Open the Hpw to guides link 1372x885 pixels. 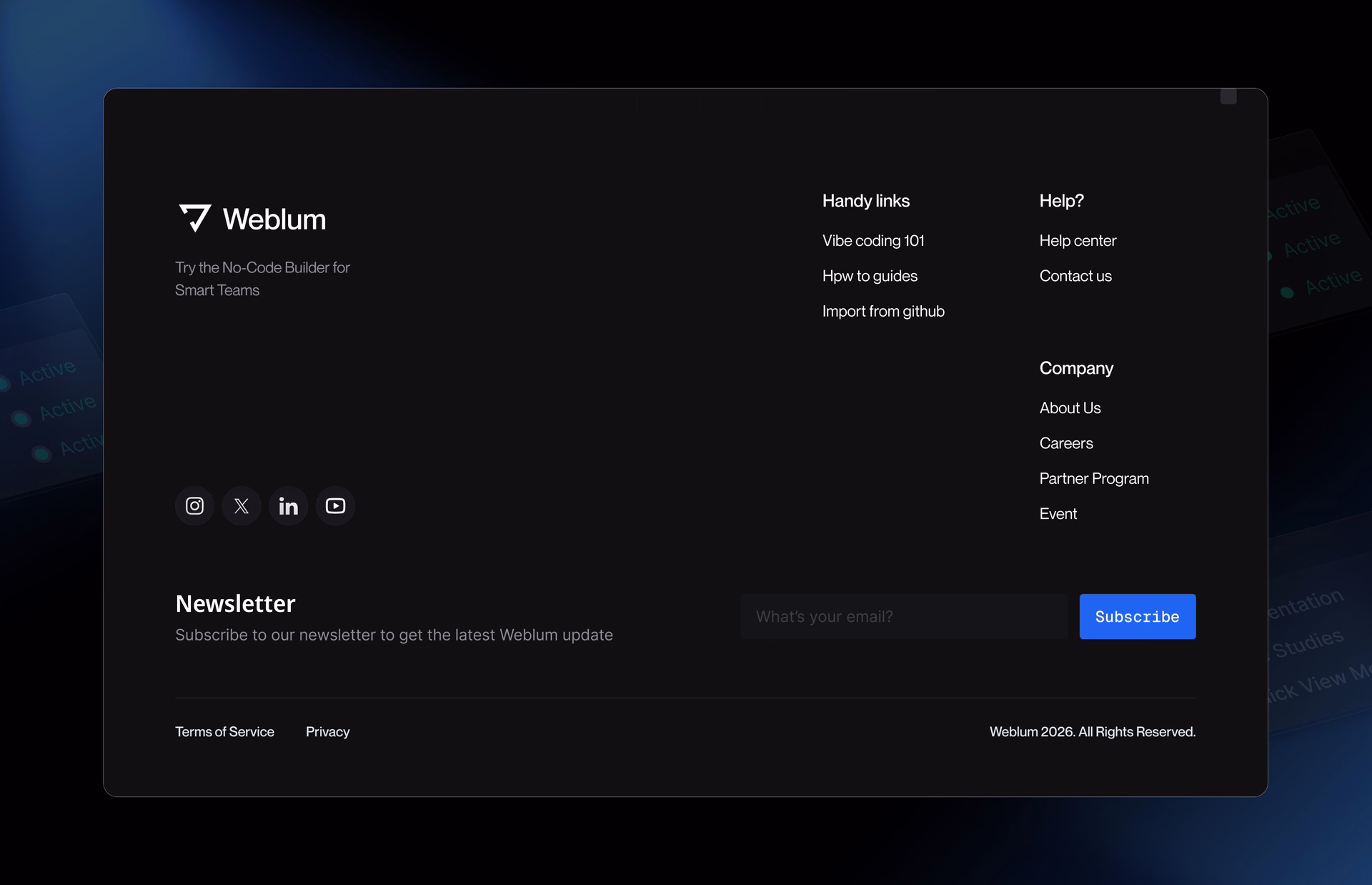coord(870,276)
